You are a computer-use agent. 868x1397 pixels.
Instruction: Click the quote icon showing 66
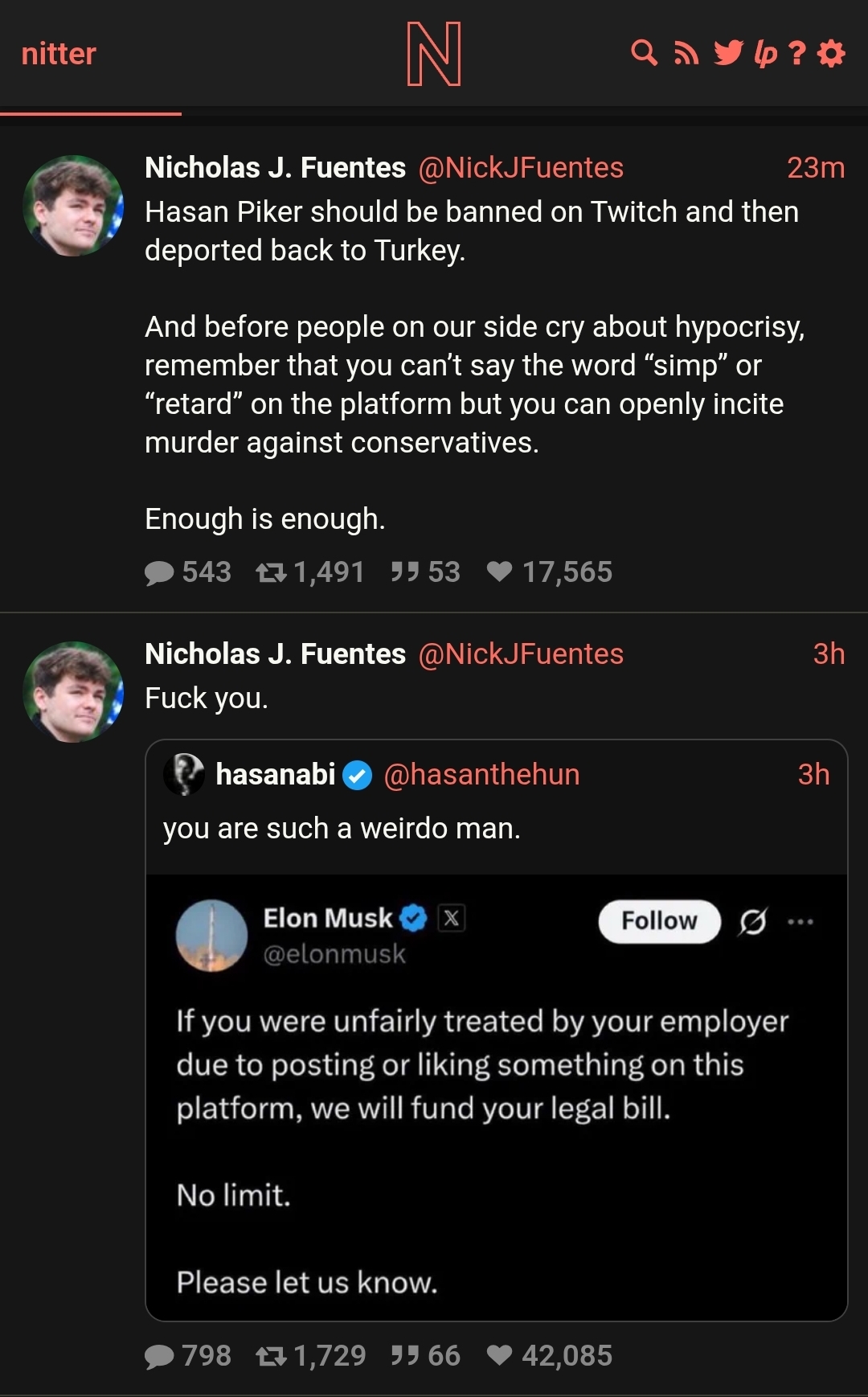405,1356
